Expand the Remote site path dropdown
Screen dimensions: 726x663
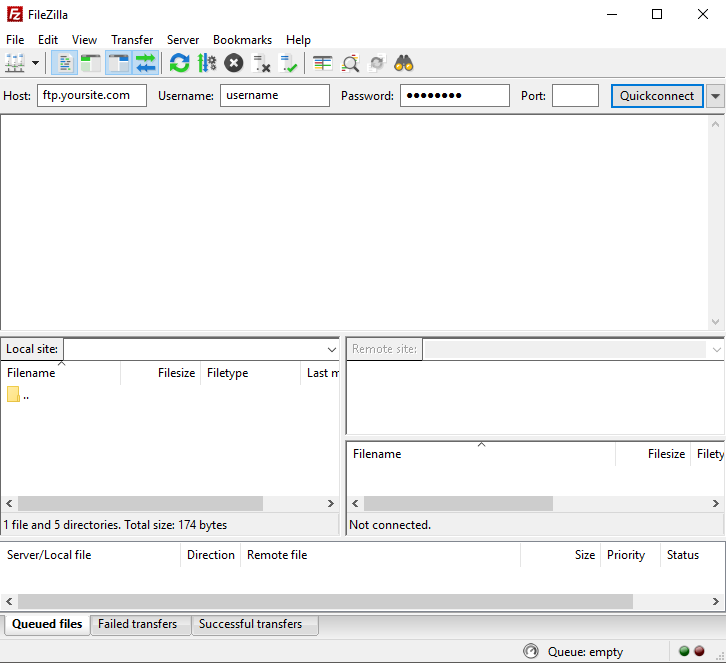click(717, 350)
